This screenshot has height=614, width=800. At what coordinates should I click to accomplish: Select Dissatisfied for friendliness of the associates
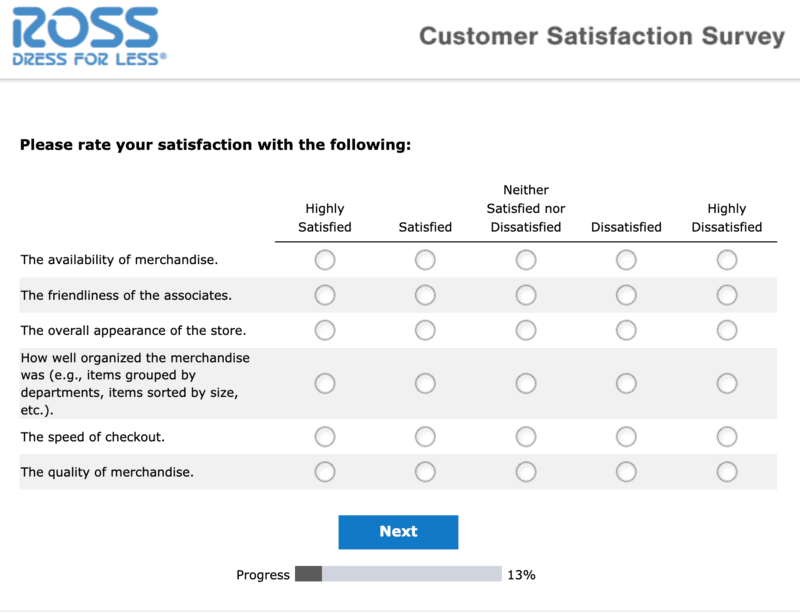point(626,295)
